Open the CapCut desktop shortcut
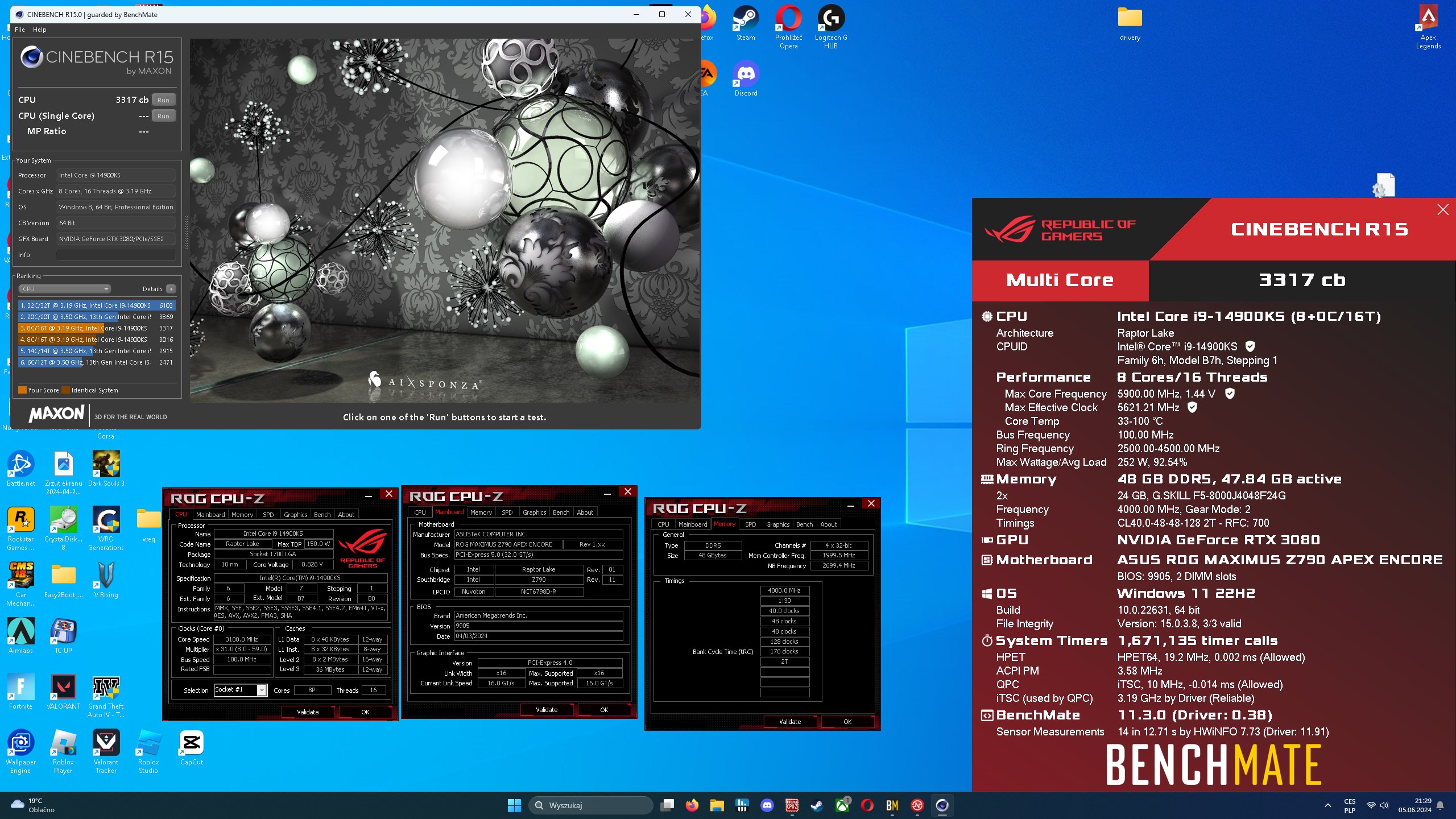This screenshot has height=819, width=1456. [x=191, y=747]
